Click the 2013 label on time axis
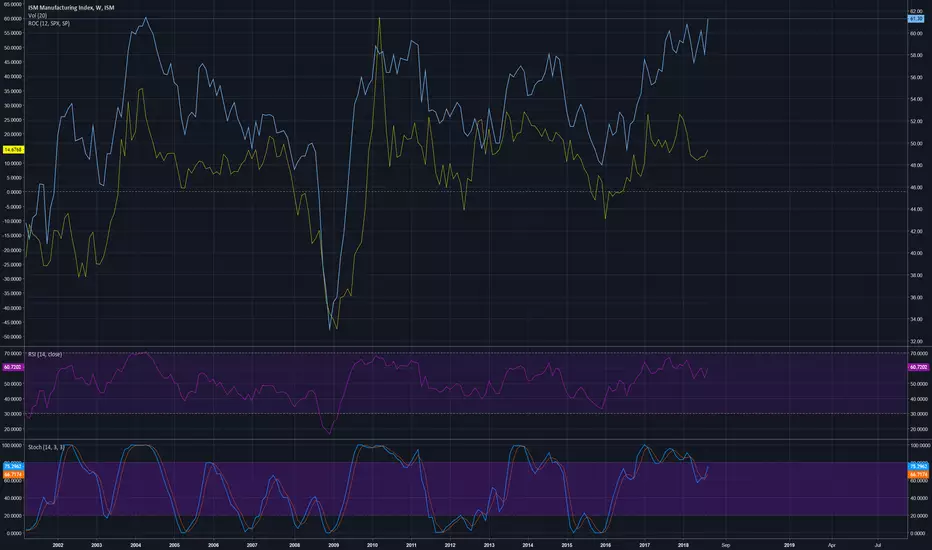The height and width of the screenshot is (550, 932). (489, 545)
